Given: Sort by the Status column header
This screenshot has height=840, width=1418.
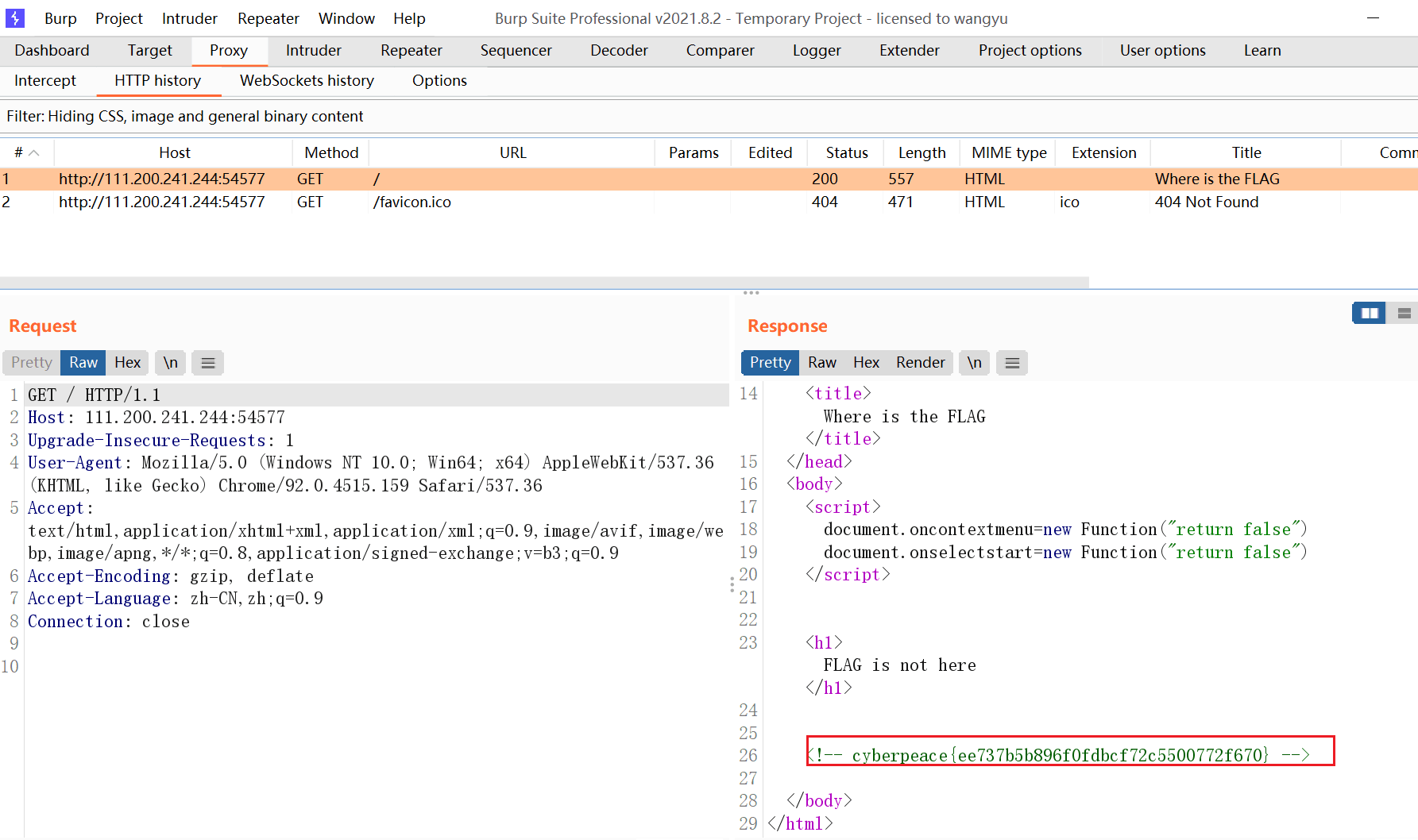Looking at the screenshot, I should coord(847,152).
